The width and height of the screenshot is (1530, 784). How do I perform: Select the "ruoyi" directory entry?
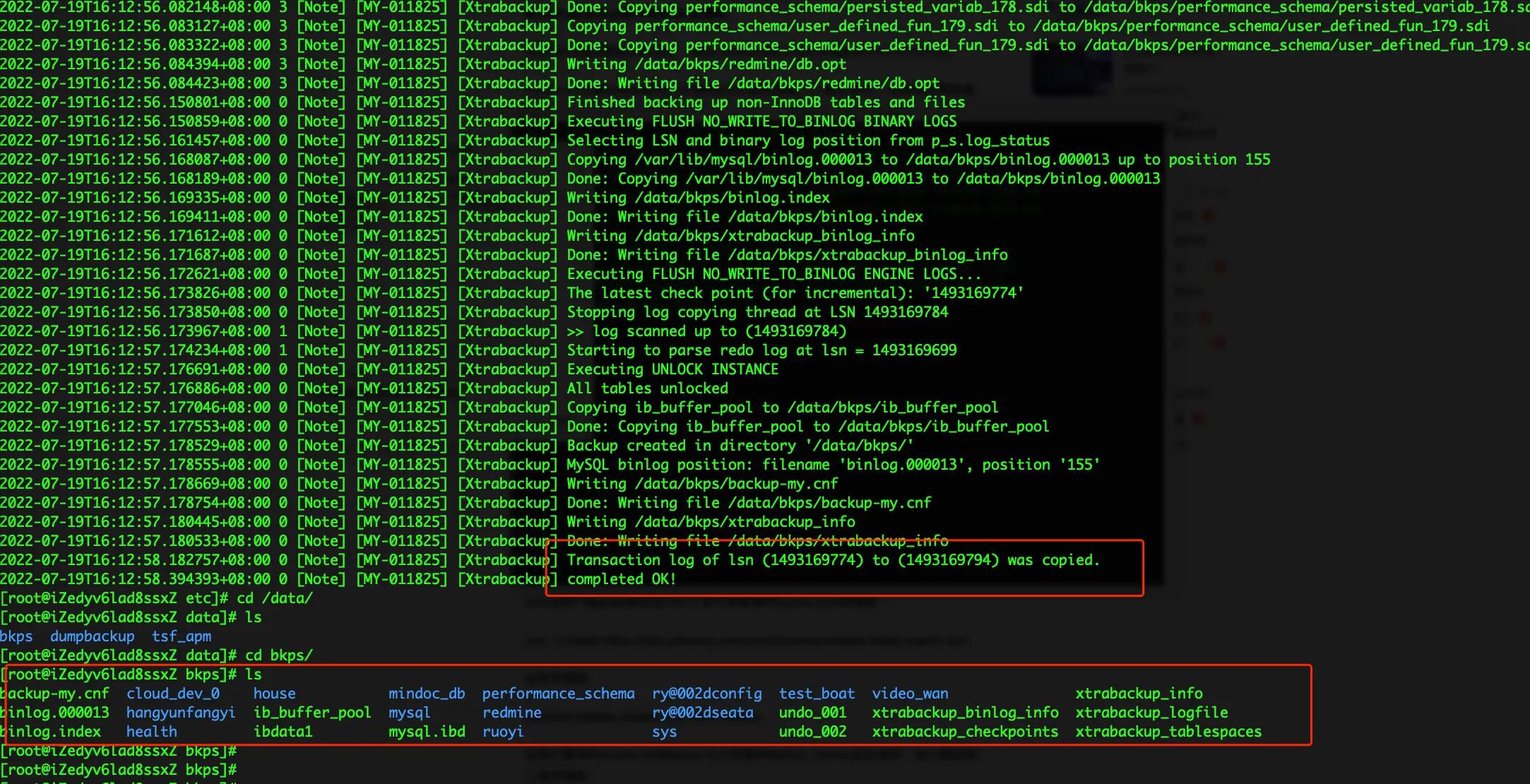click(x=503, y=731)
